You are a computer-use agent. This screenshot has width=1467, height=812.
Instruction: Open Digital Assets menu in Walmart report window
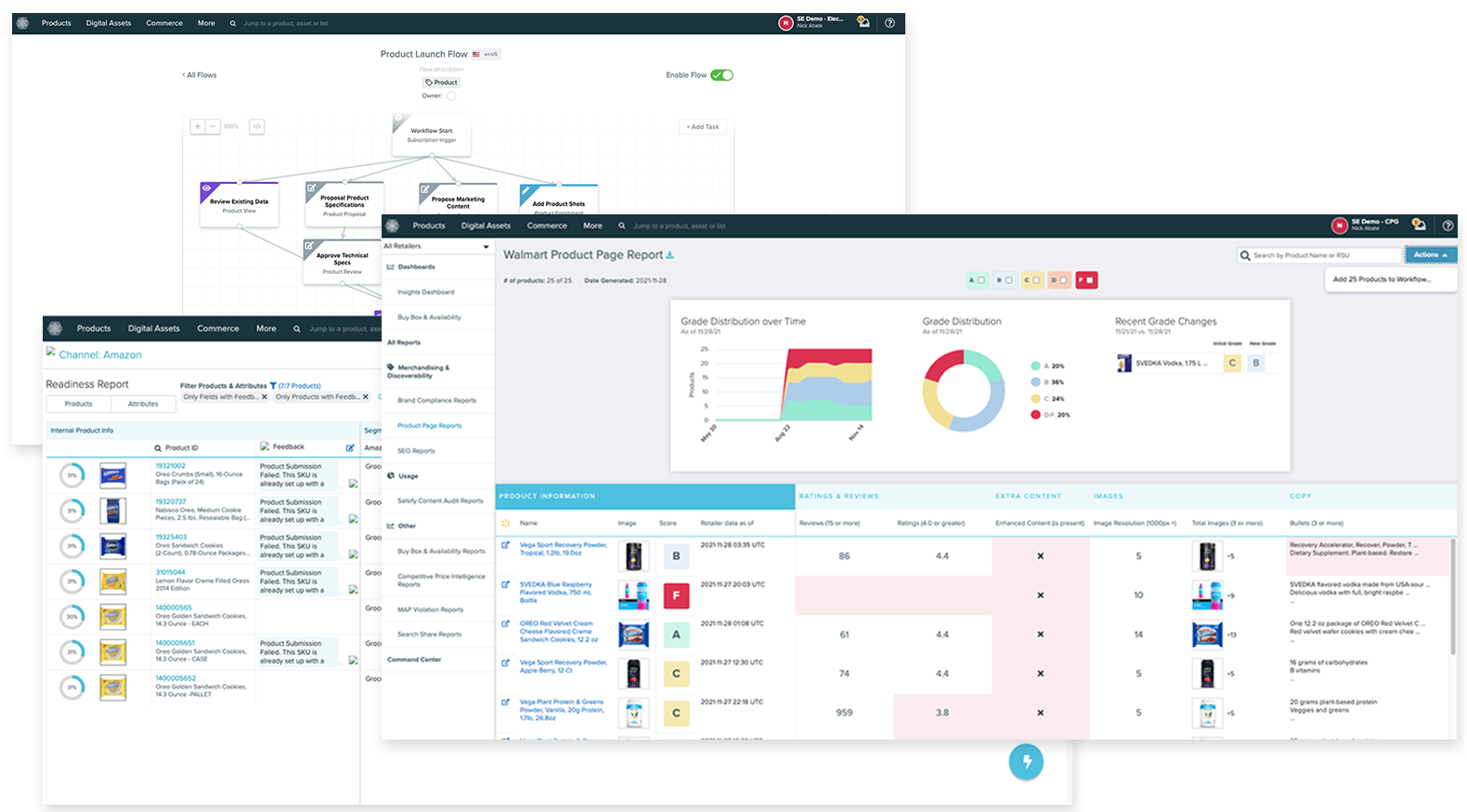click(487, 226)
